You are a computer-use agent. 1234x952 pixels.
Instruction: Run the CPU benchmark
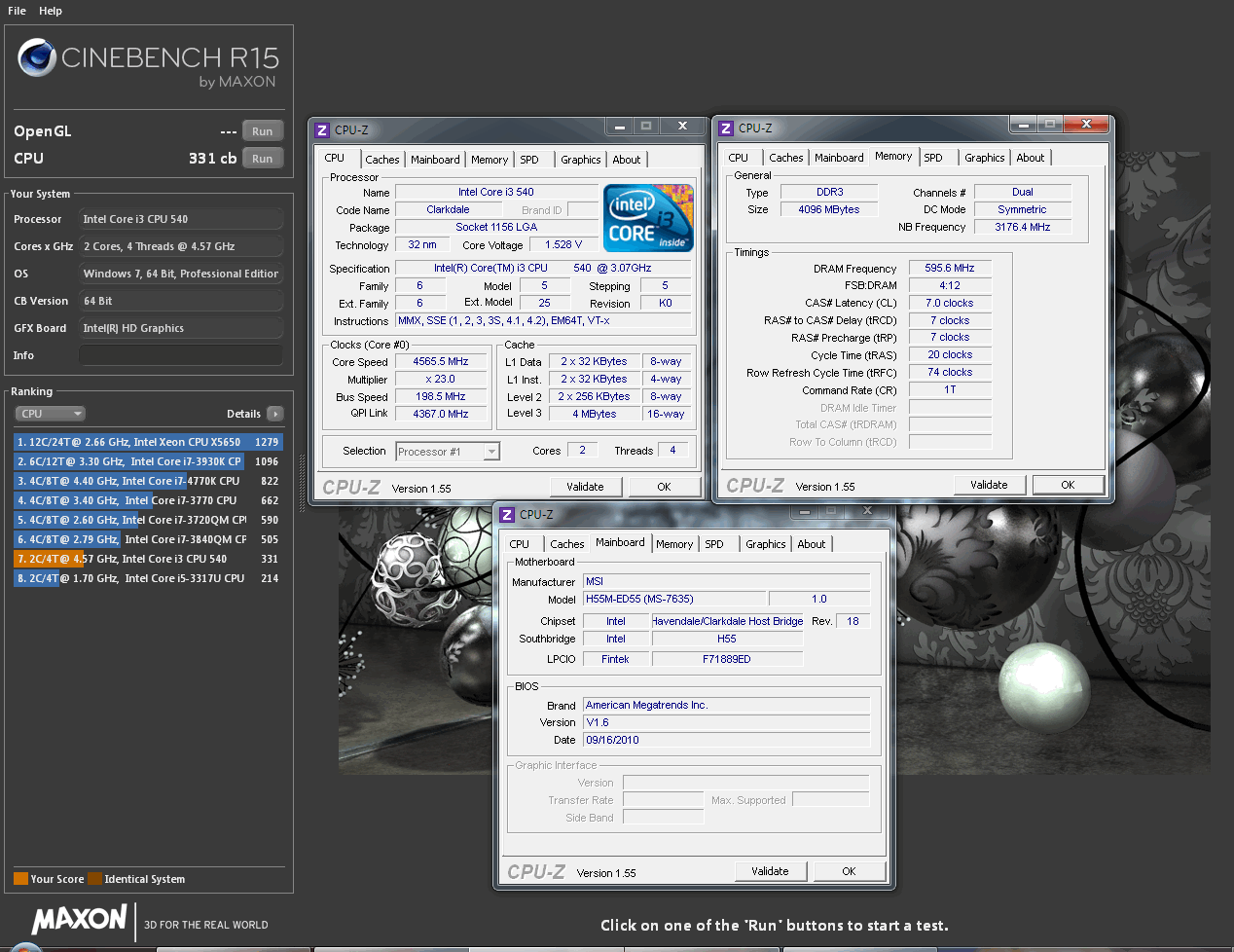pyautogui.click(x=263, y=159)
